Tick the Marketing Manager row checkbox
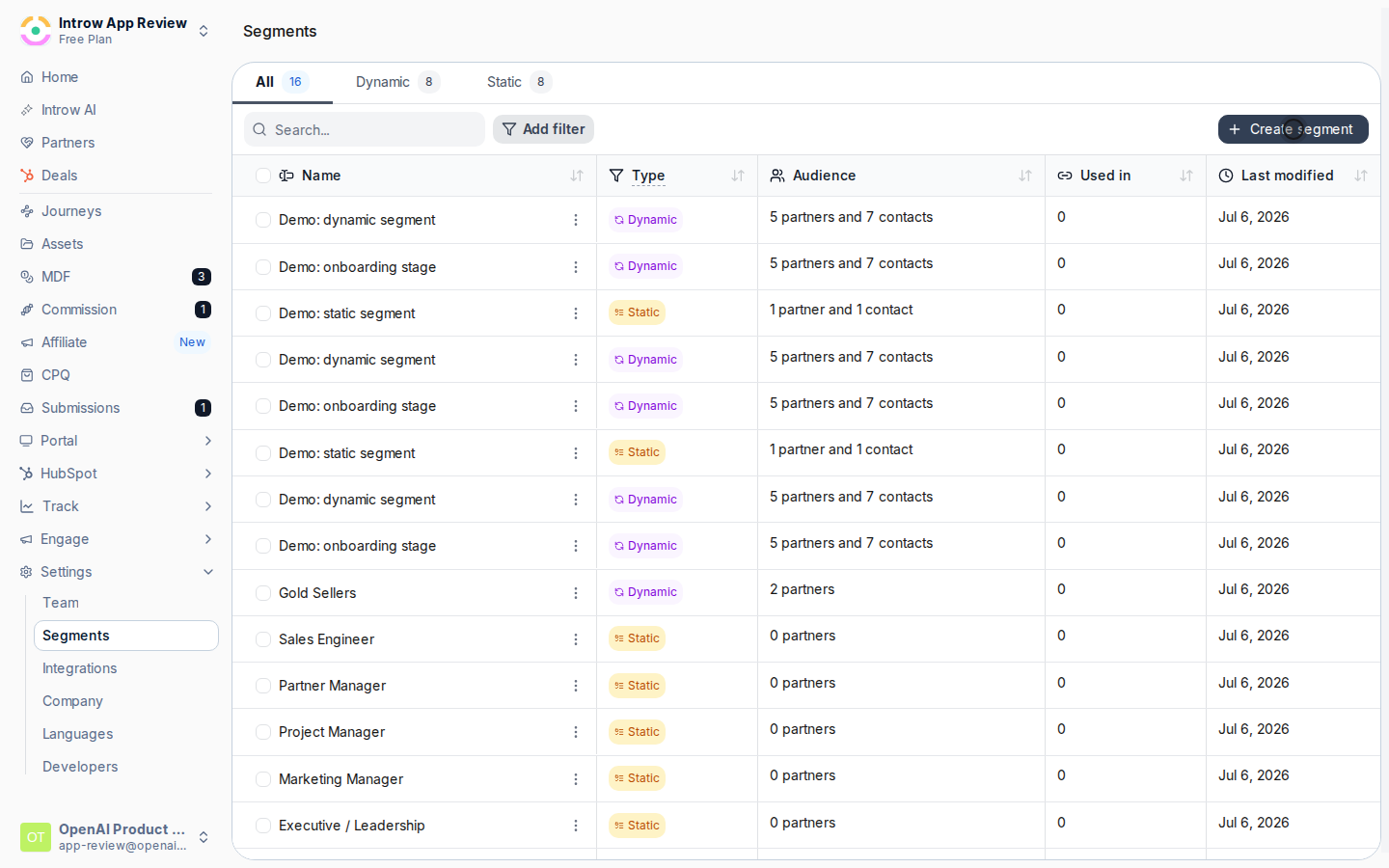This screenshot has height=868, width=1389. 263,779
